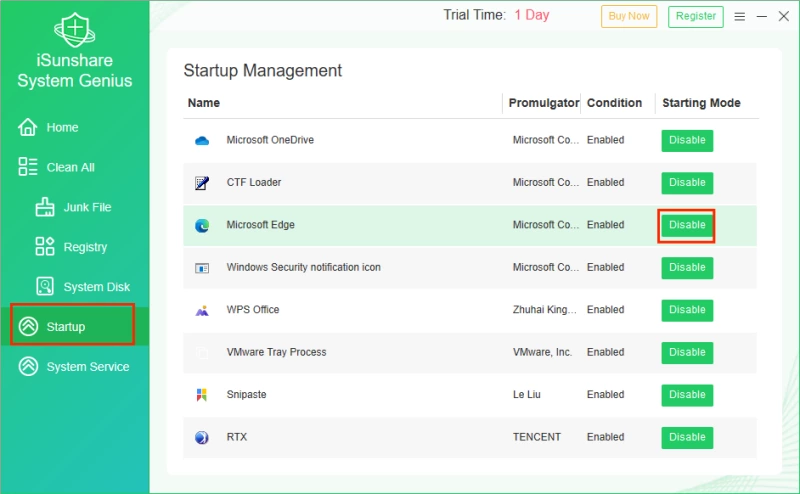Click the System Service circular arrow icon
This screenshot has height=494, width=800.
tap(29, 366)
